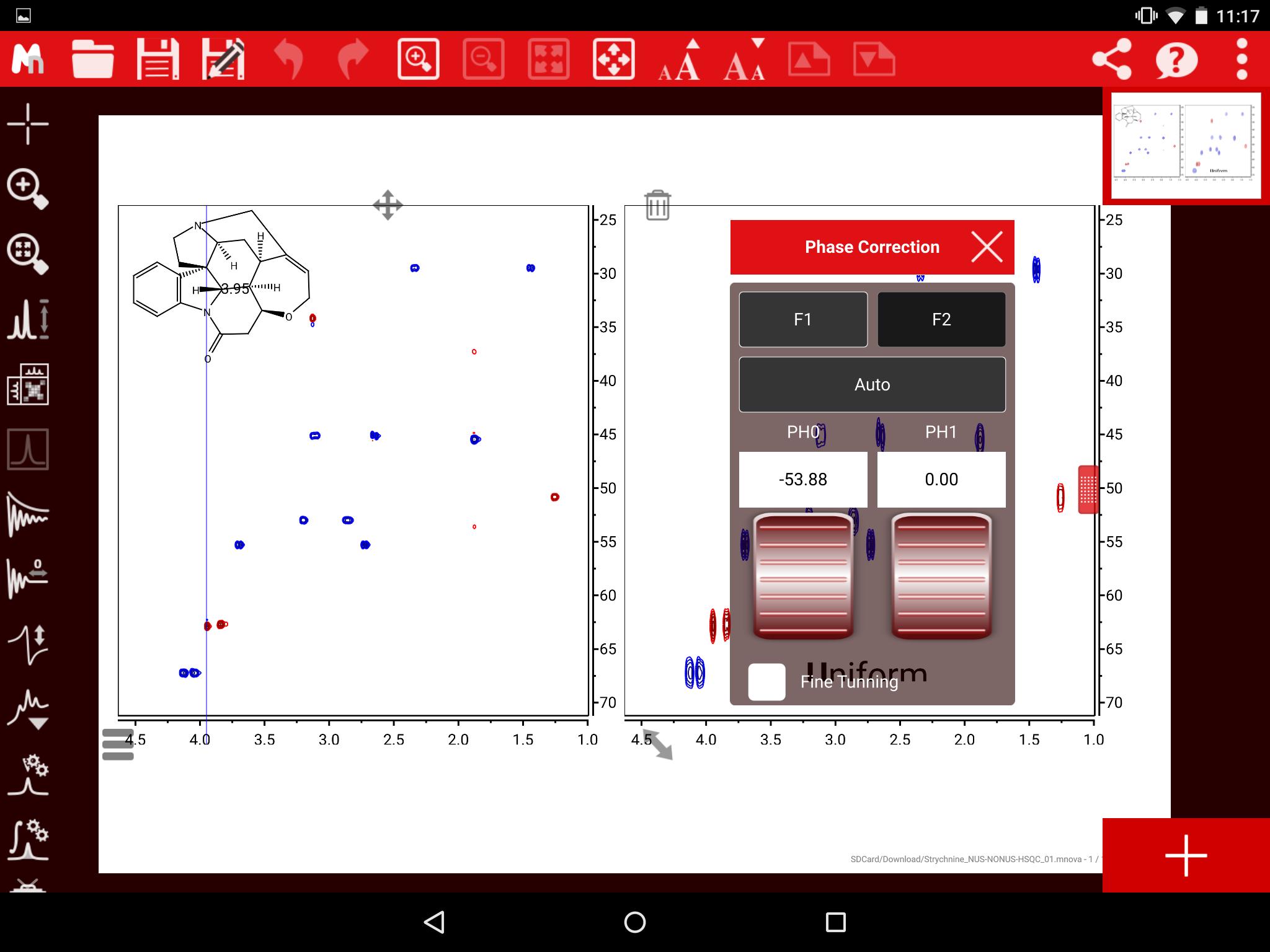
Task: Choose Save As with the pencil floppy icon
Action: click(x=223, y=59)
